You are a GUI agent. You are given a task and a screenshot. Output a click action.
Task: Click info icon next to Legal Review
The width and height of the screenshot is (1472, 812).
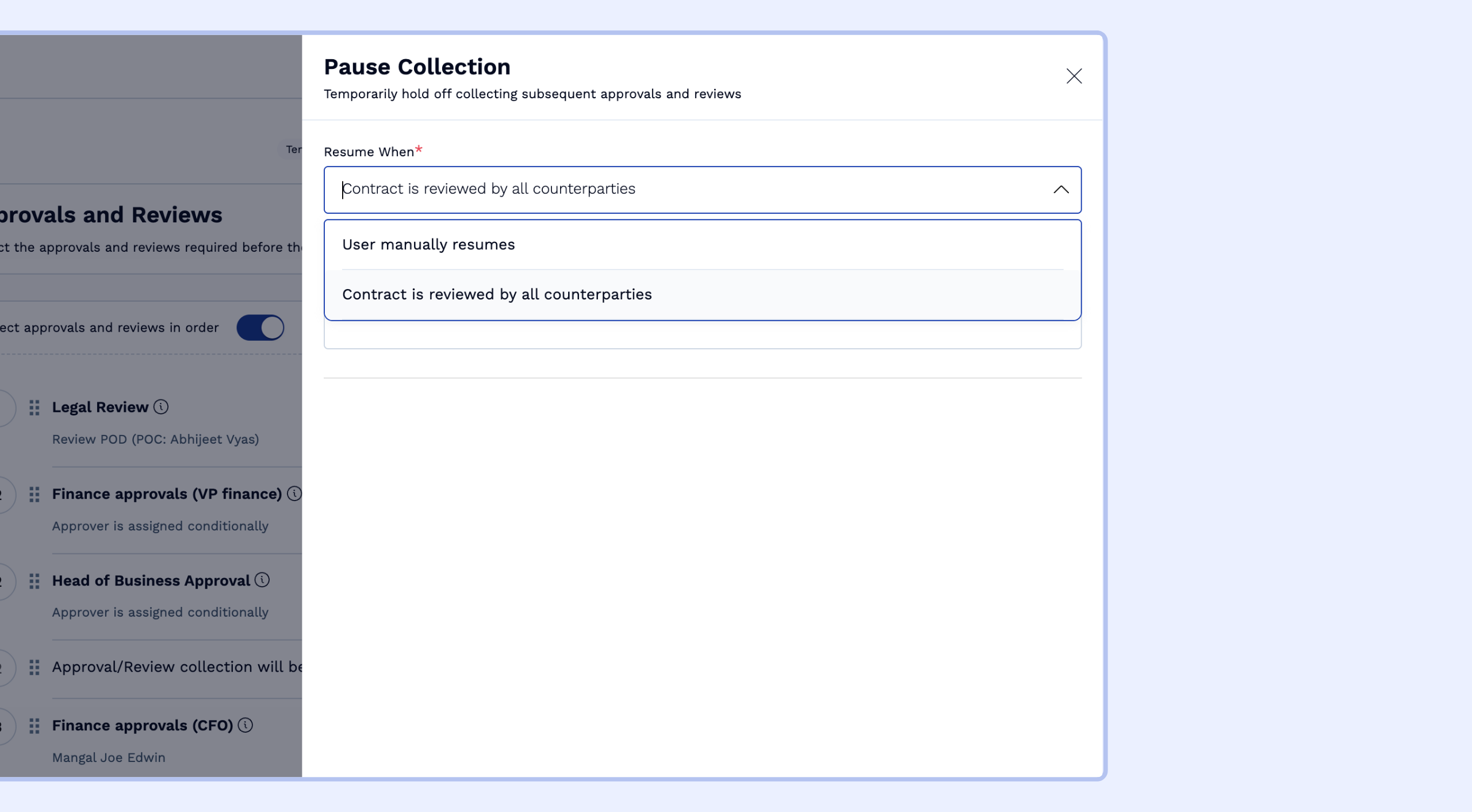point(161,407)
